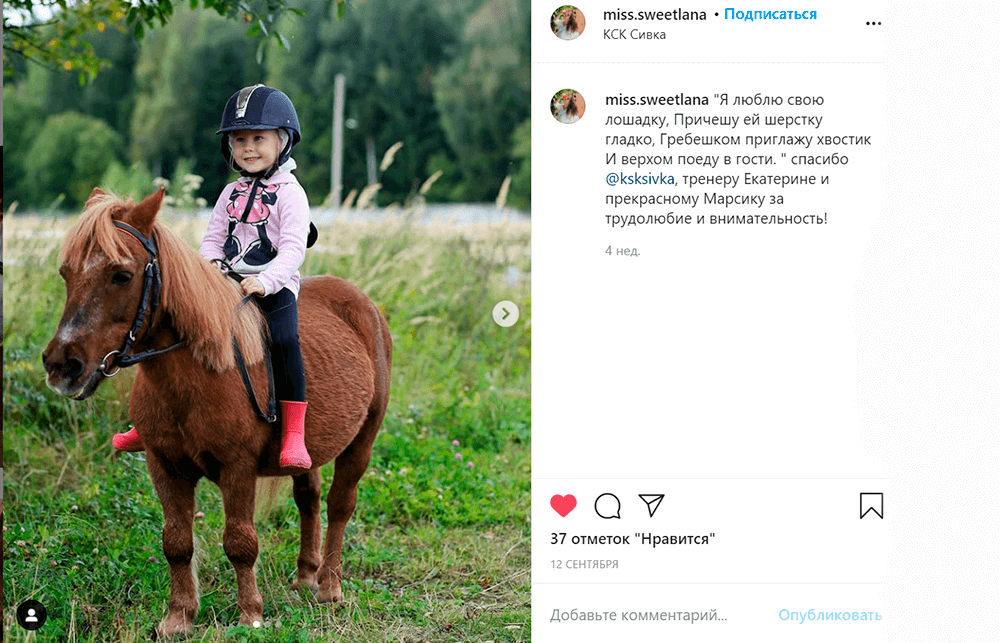Click the Опубликовать button

tap(830, 615)
